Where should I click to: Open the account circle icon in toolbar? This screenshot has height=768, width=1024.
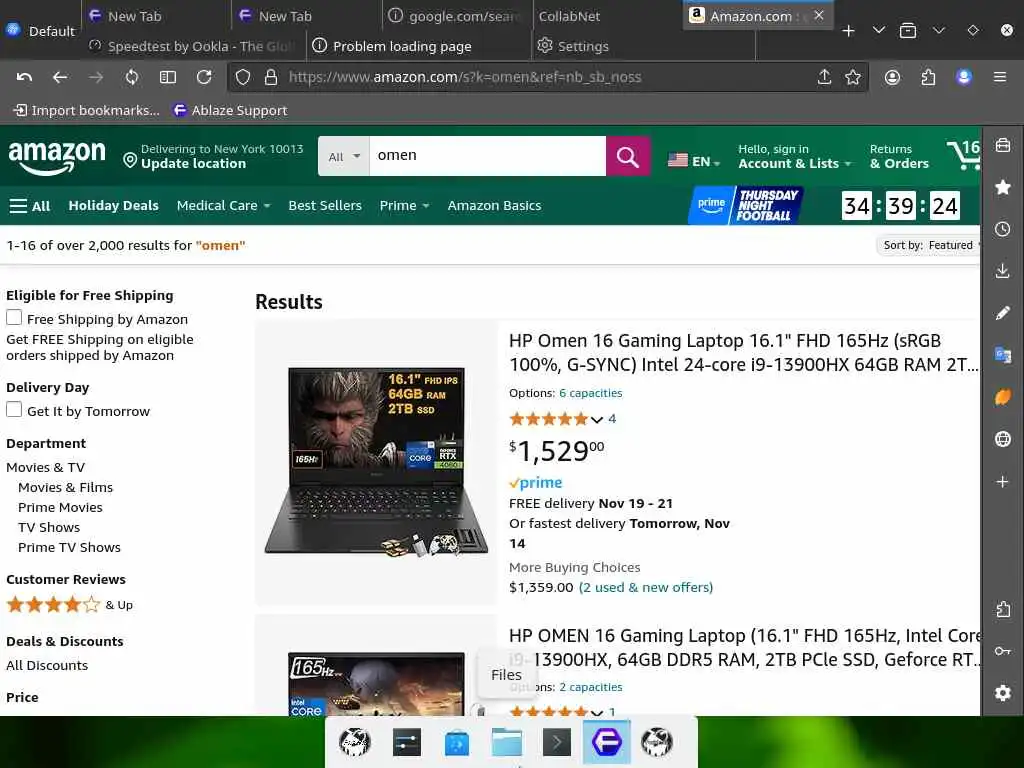point(892,77)
